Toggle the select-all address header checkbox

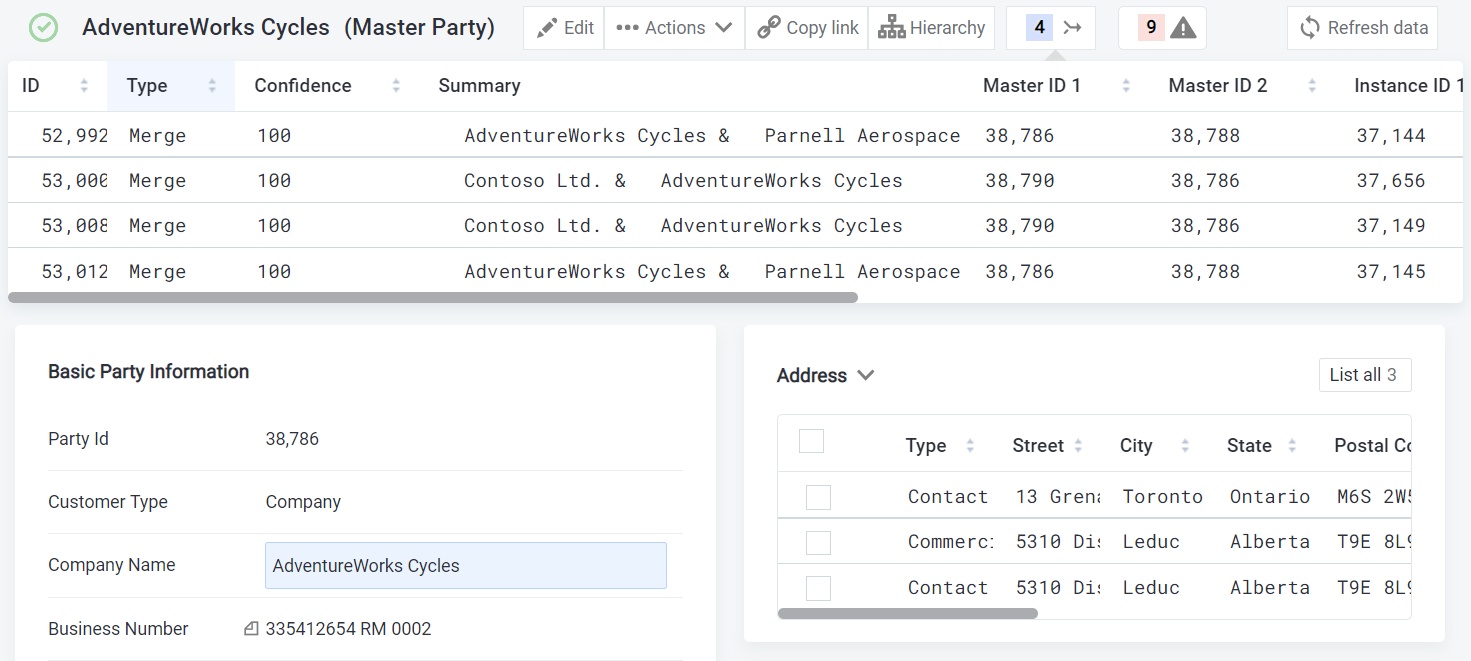[x=811, y=441]
